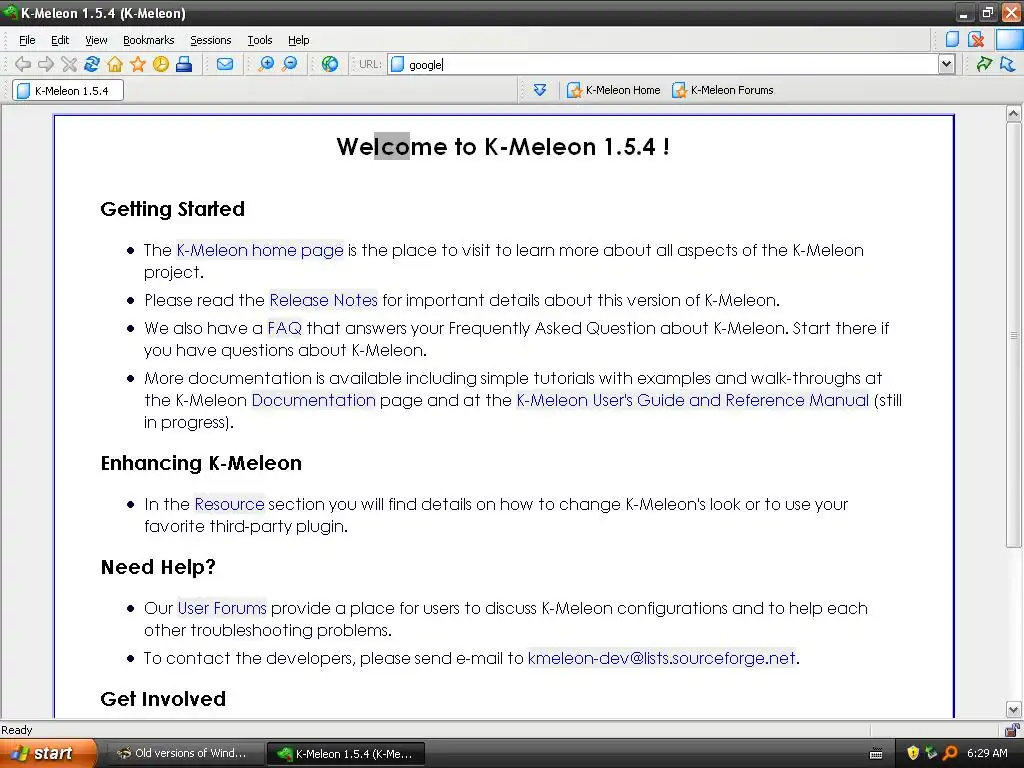Screen dimensions: 1024x768
Task: Click the Windows start button
Action: coord(48,753)
